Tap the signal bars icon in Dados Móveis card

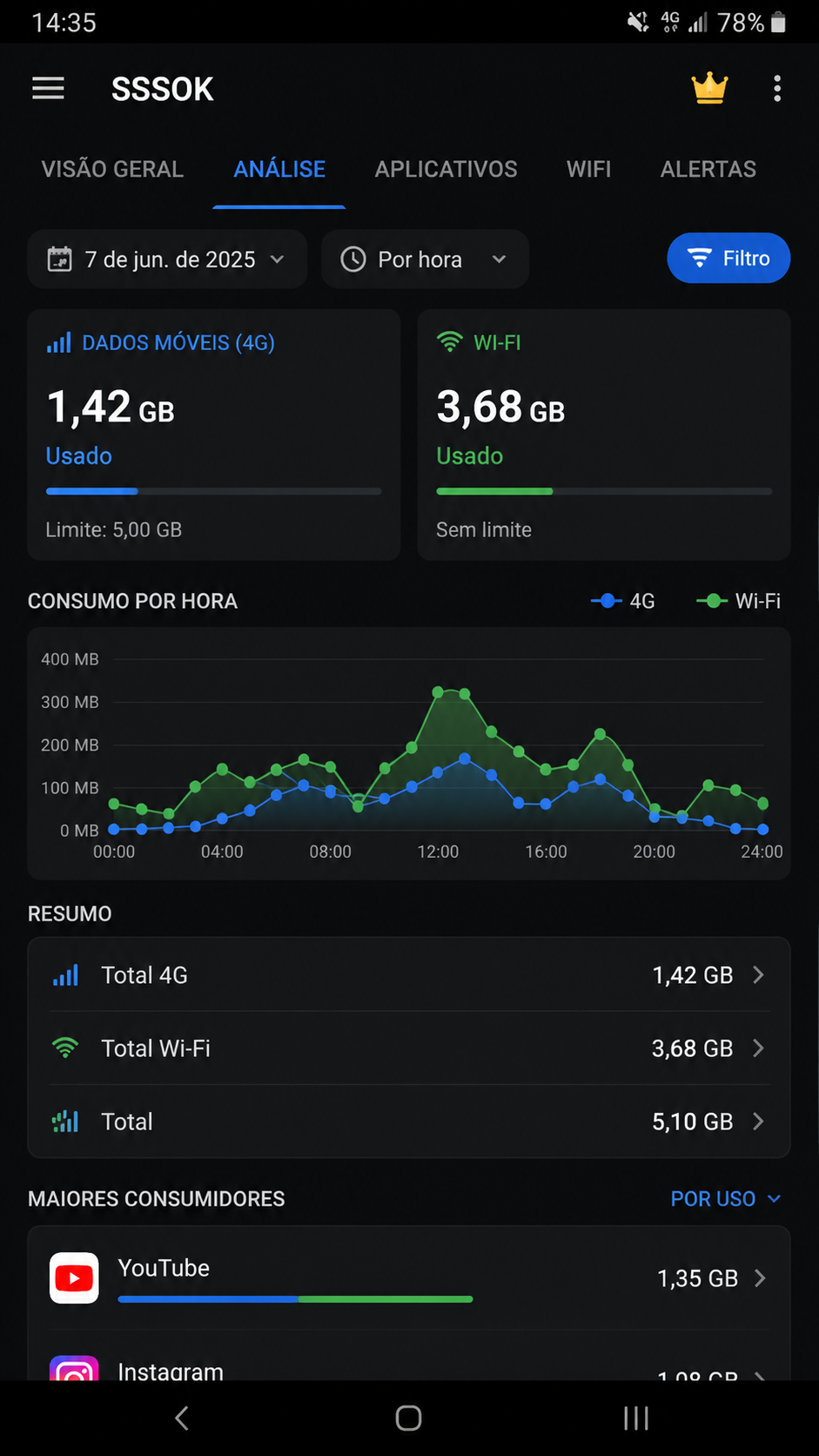pos(58,342)
